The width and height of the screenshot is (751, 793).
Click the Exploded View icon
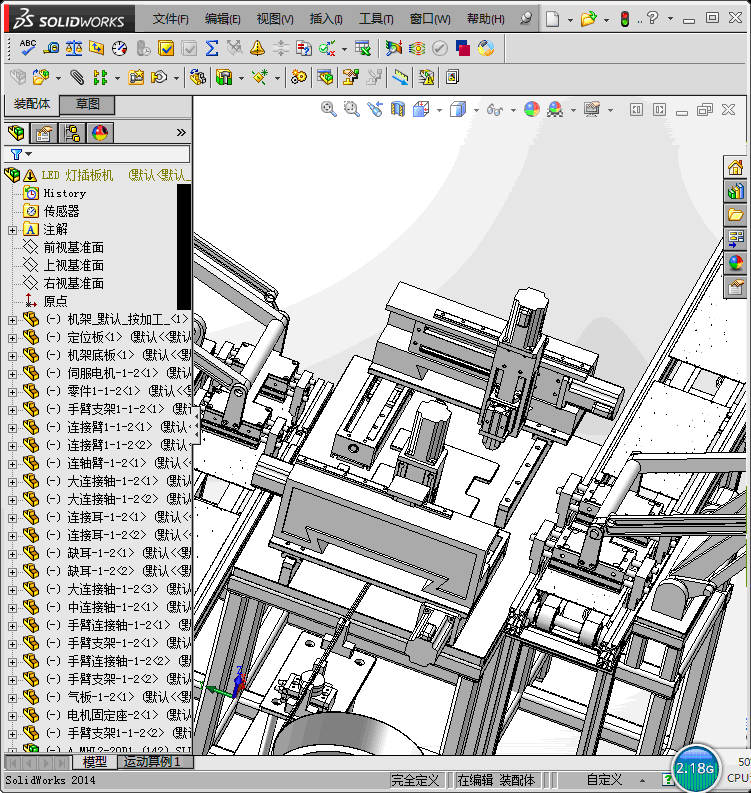[x=350, y=77]
